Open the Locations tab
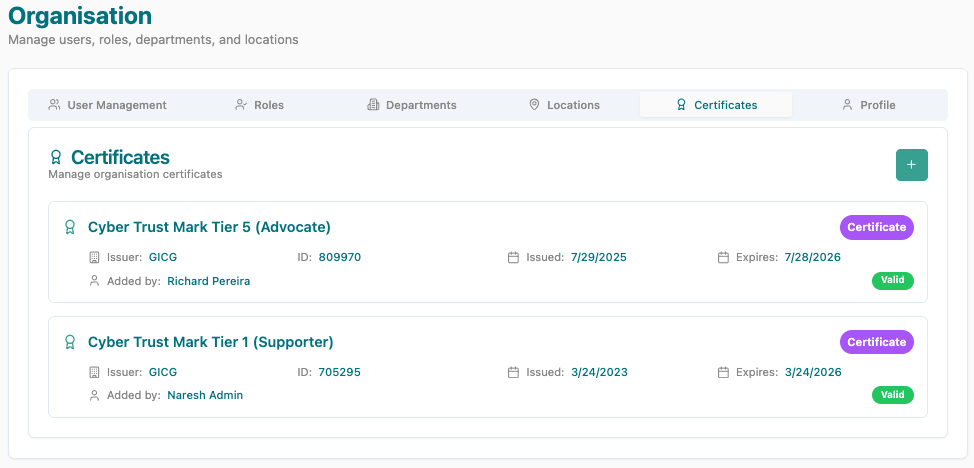Viewport: 974px width, 468px height. tap(564, 105)
